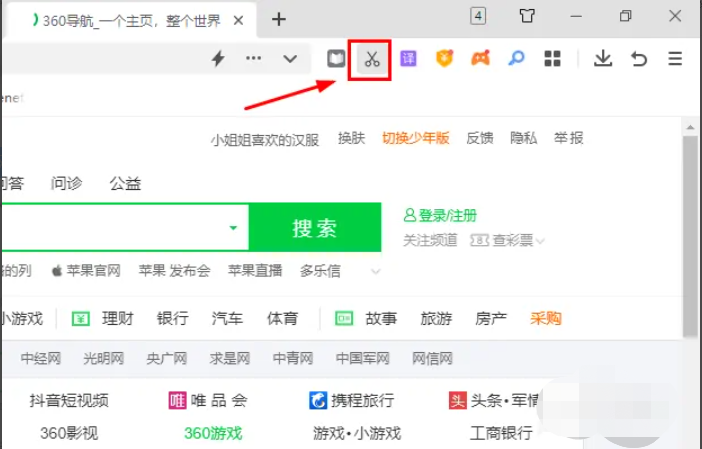Open a new tab with plus button
Screen dimensions: 702x449
click(x=279, y=18)
